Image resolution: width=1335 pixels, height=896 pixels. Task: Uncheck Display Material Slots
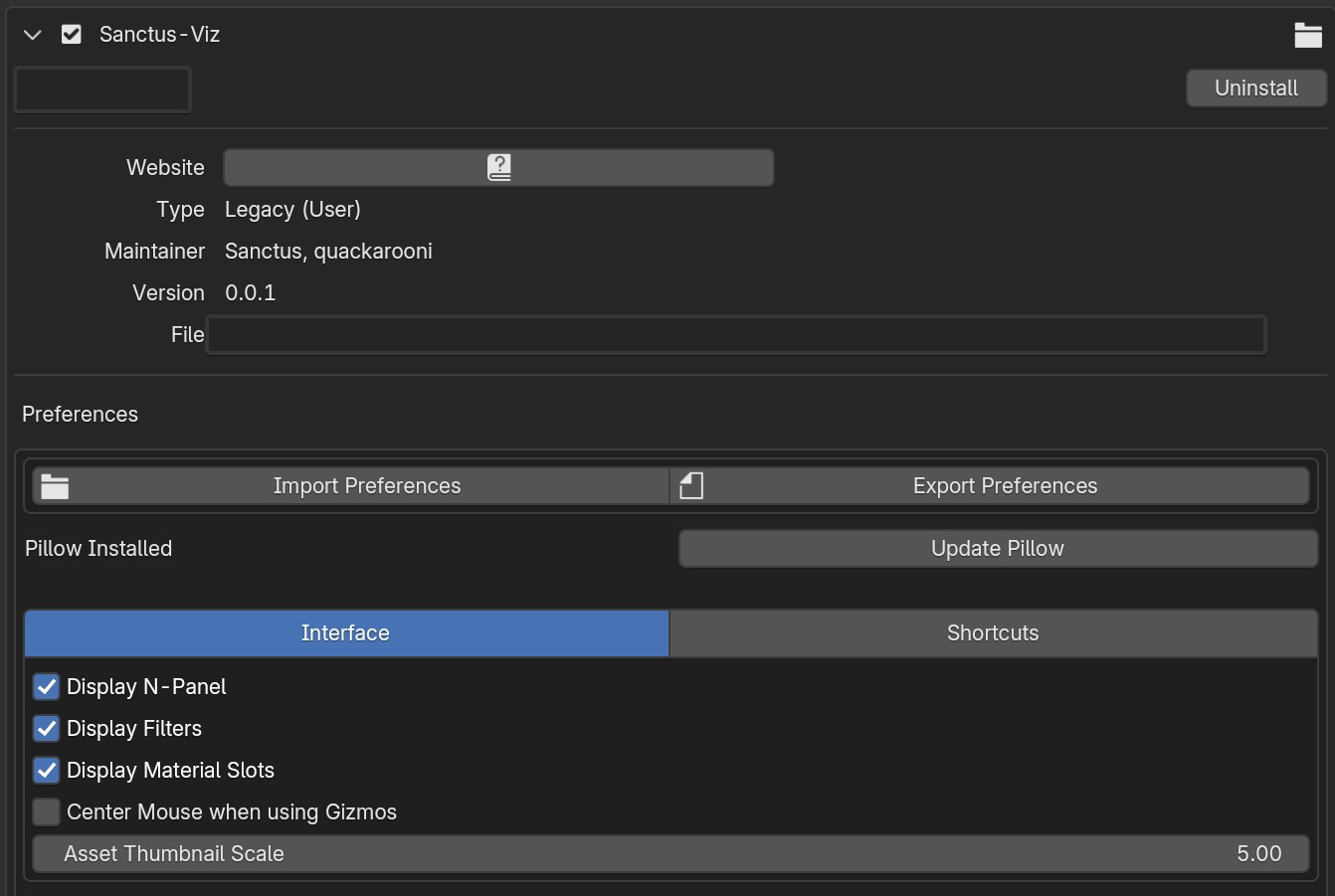(47, 771)
